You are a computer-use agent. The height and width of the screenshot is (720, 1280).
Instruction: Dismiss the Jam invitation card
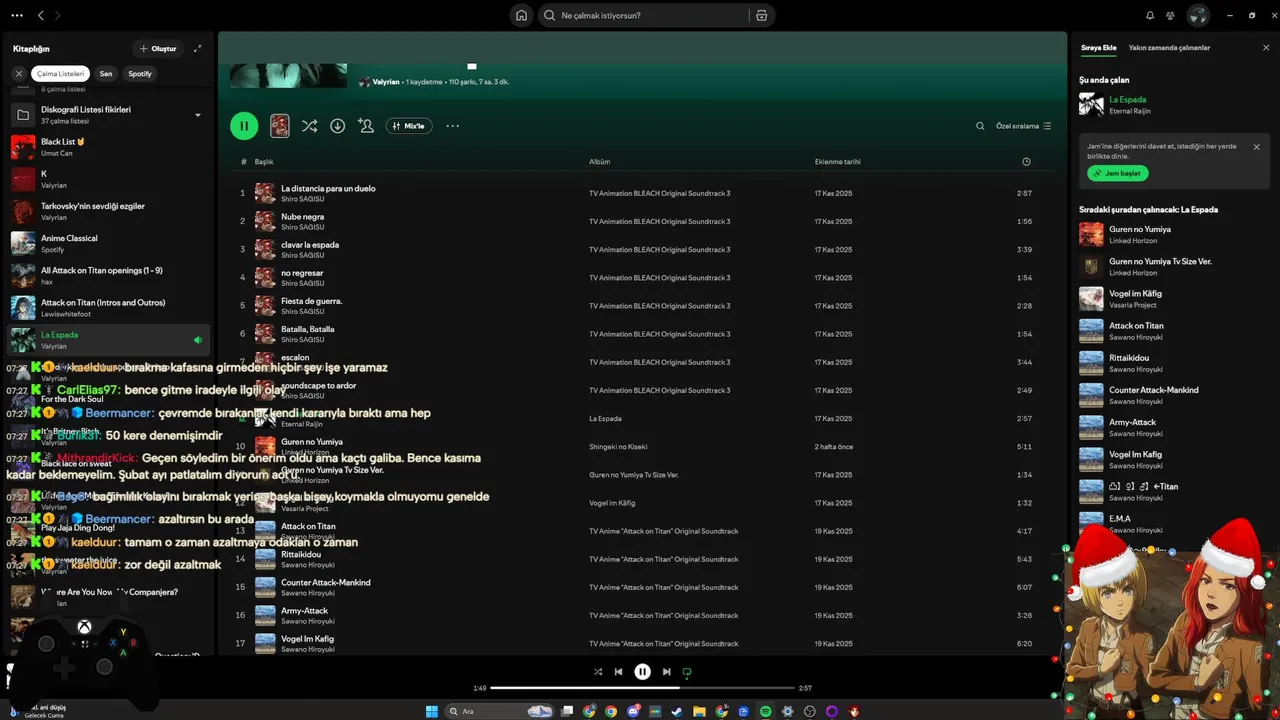pos(1257,147)
